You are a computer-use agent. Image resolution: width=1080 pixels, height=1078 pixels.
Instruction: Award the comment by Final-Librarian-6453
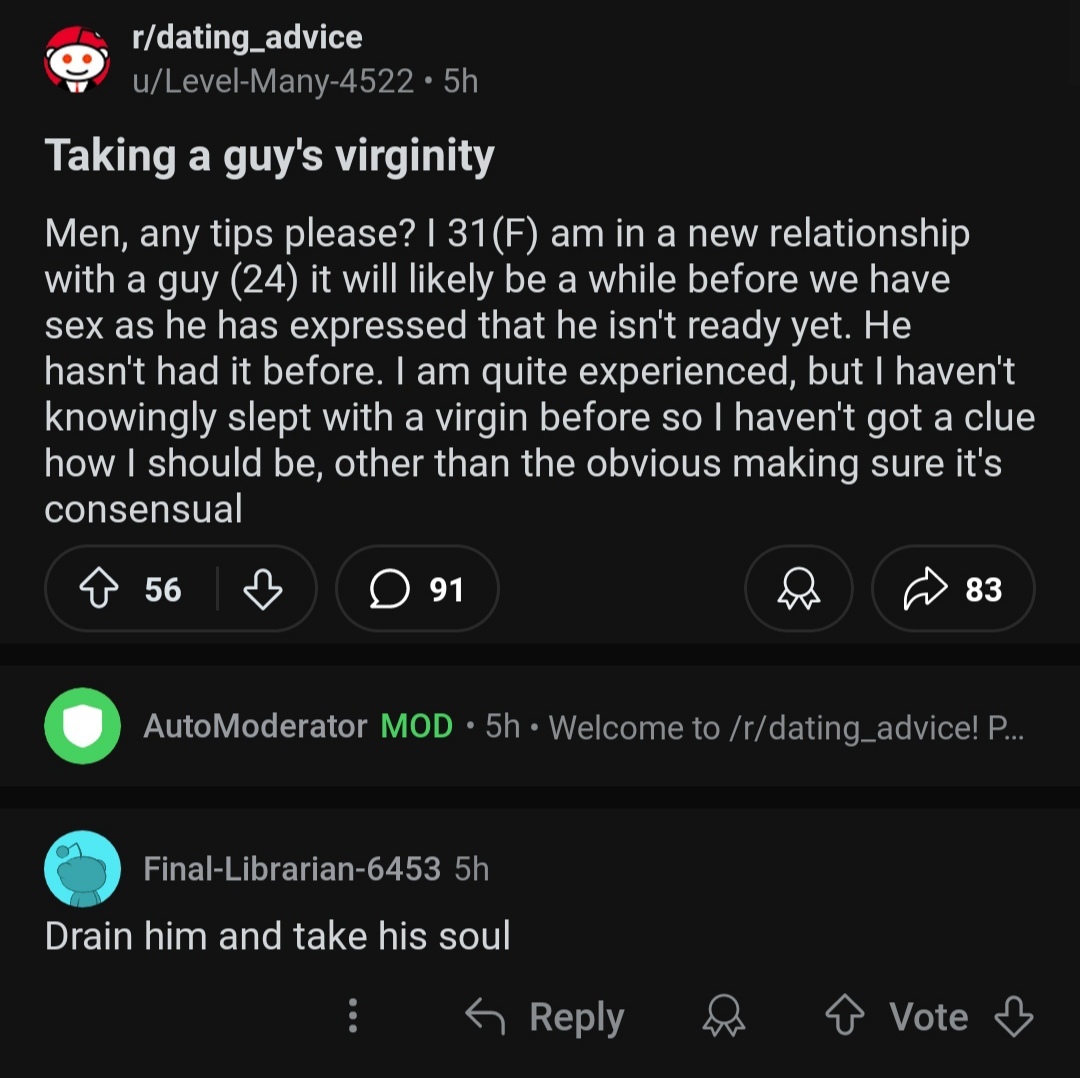click(724, 1017)
